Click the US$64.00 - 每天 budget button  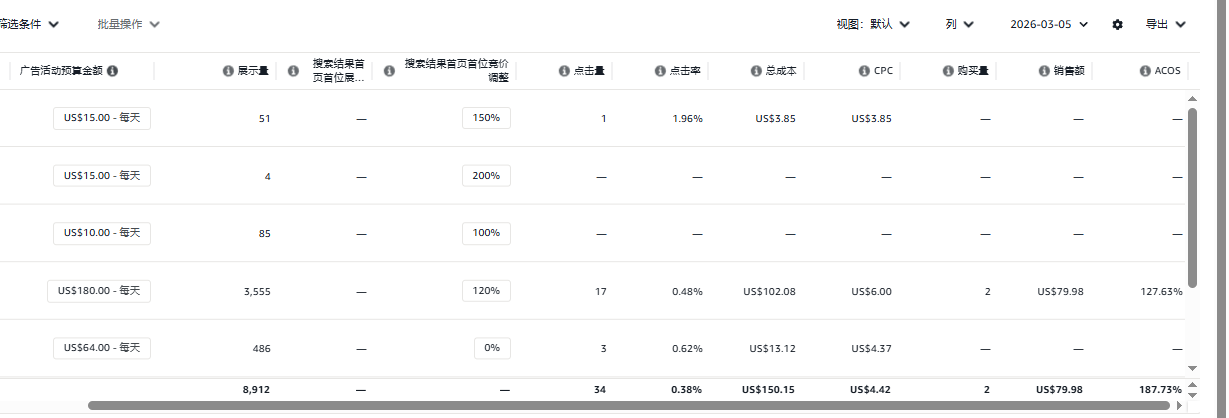point(102,348)
